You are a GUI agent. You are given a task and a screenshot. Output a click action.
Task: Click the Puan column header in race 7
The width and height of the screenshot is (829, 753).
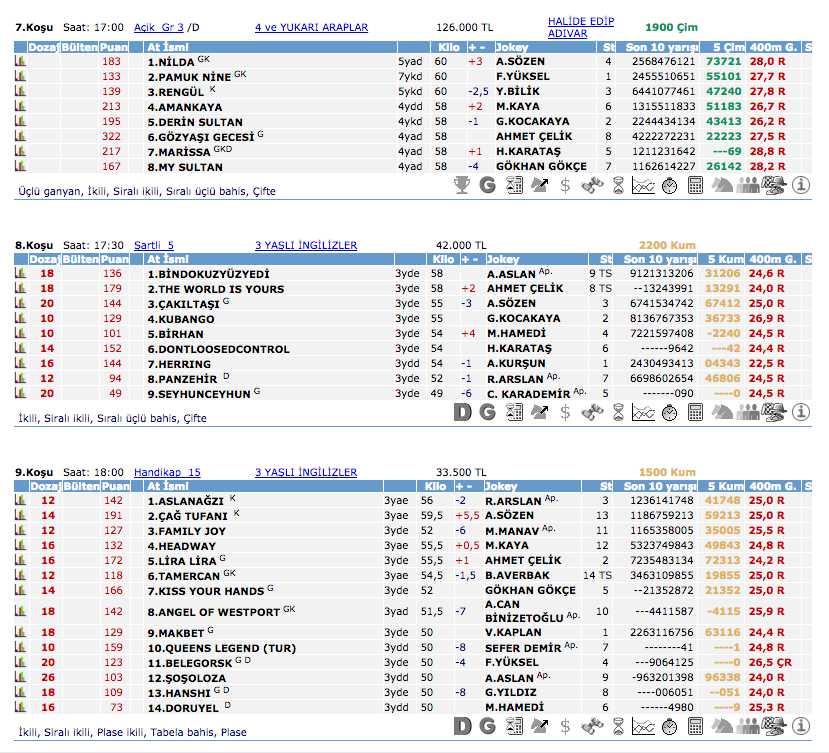(116, 47)
